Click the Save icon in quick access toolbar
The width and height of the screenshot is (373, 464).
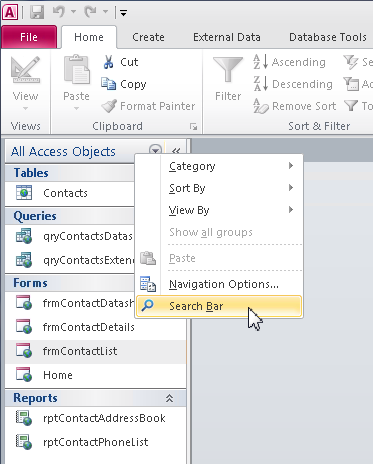click(37, 12)
